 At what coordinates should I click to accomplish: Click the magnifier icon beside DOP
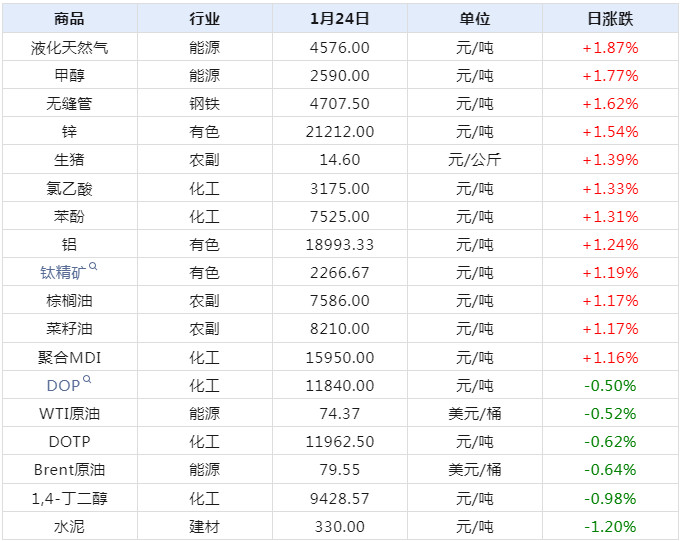87,380
